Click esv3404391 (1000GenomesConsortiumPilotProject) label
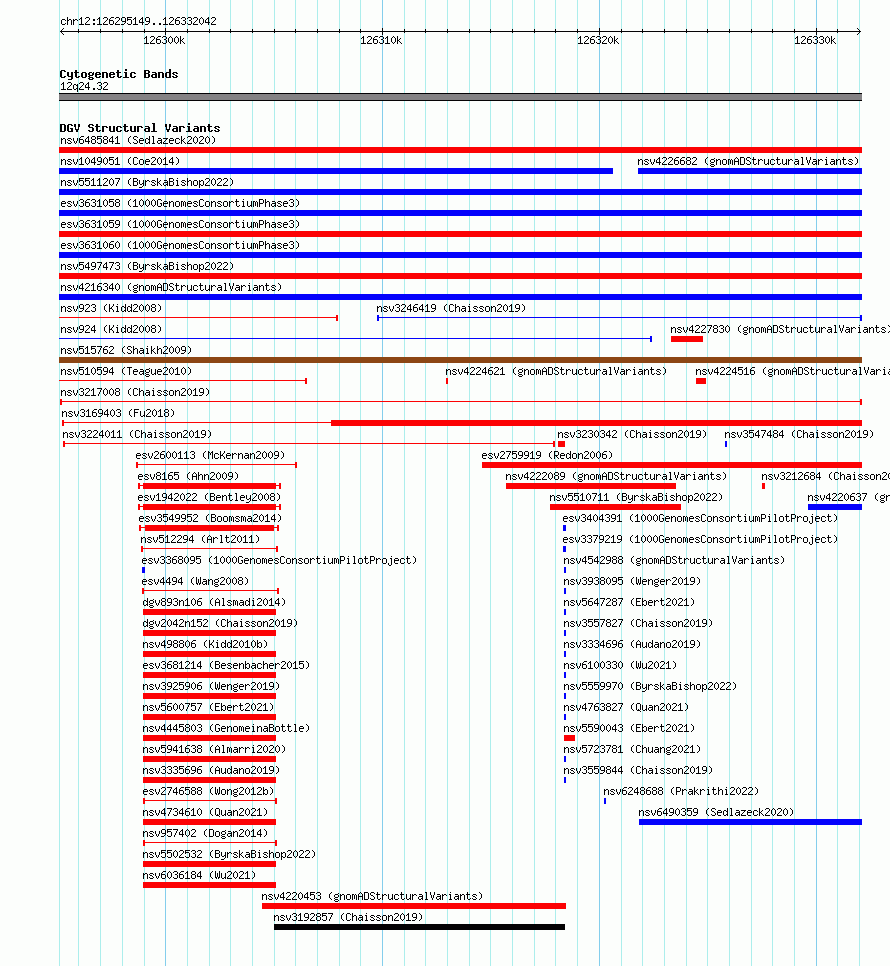The image size is (890, 966). pos(700,518)
